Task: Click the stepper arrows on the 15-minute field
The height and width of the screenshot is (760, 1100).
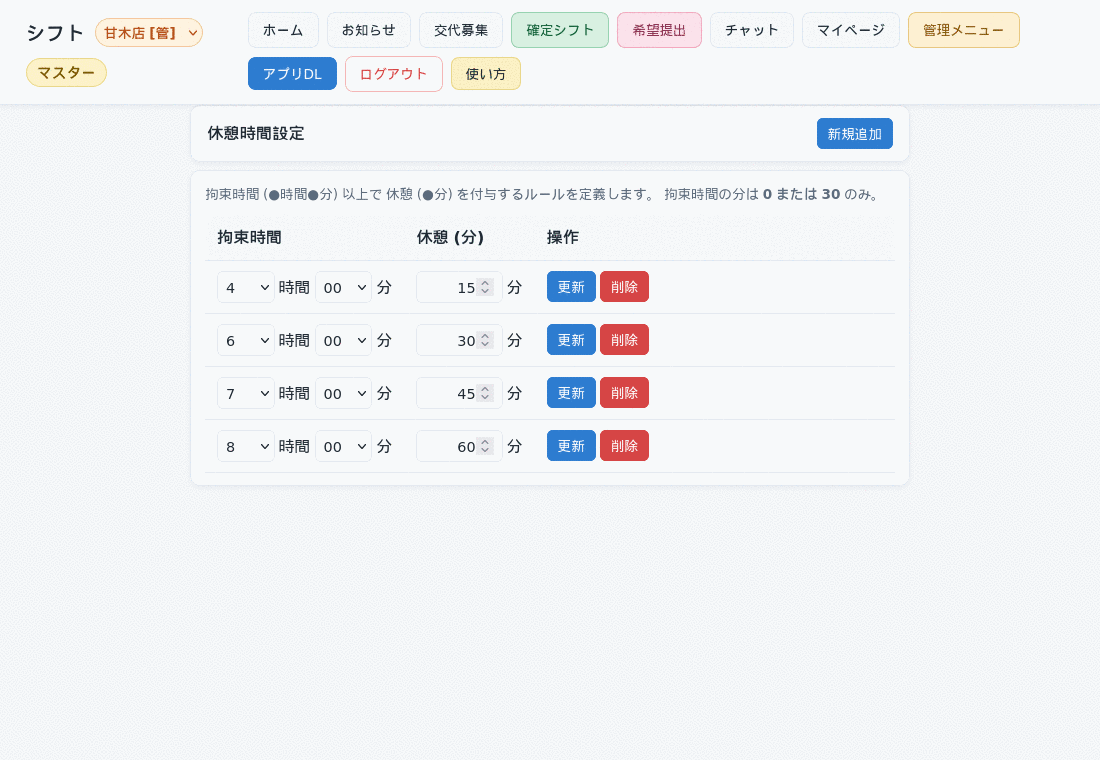Action: (485, 287)
